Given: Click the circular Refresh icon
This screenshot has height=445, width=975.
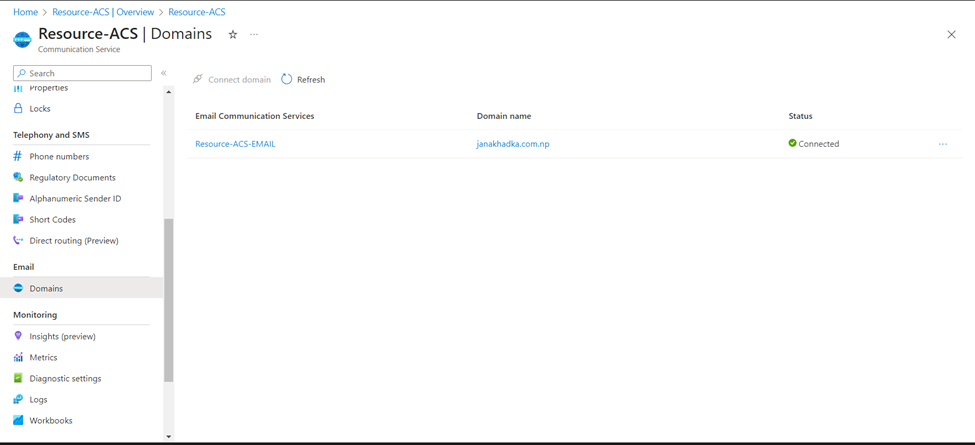Looking at the screenshot, I should (287, 79).
